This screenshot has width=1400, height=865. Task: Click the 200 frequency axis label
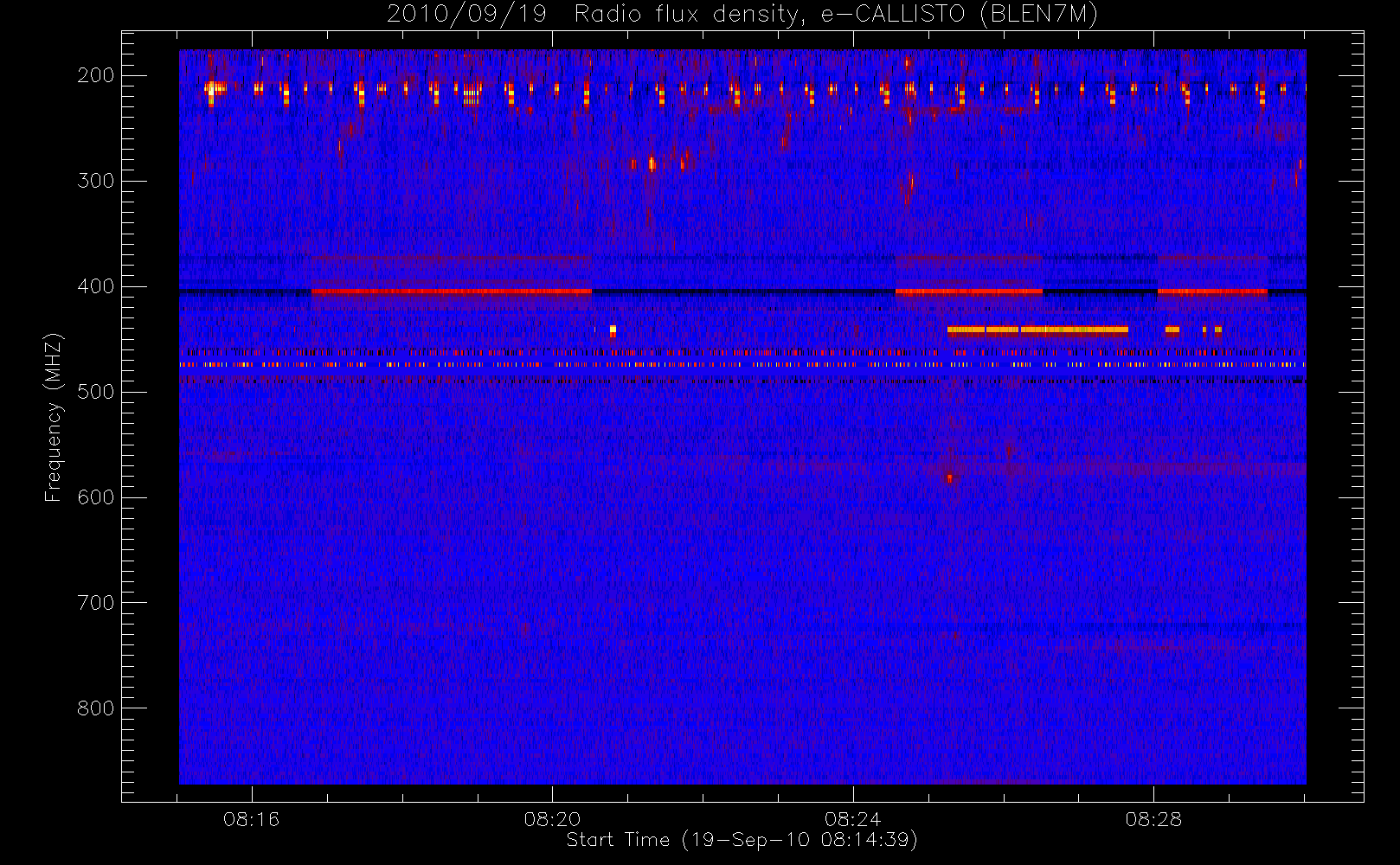pos(96,75)
